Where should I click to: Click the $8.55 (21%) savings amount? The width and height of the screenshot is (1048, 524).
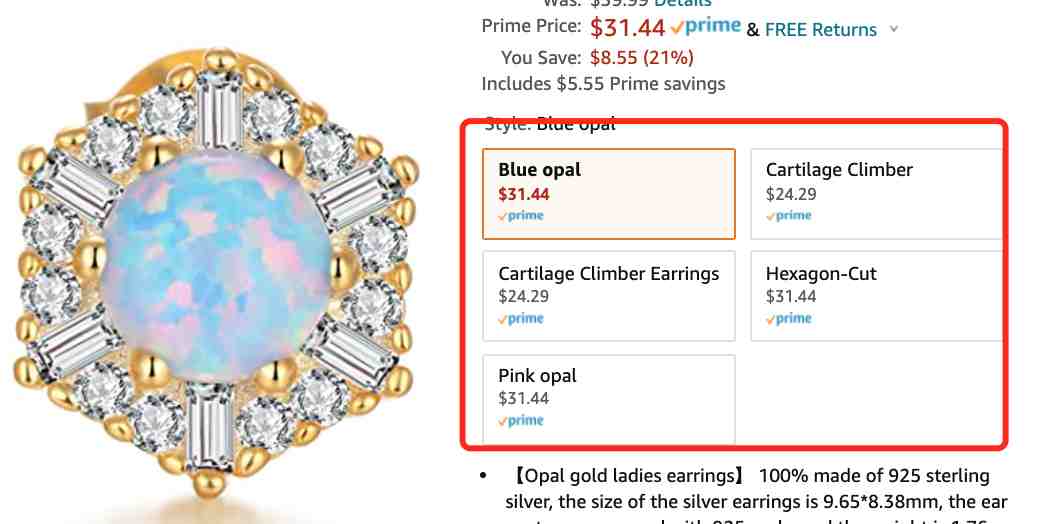(642, 58)
